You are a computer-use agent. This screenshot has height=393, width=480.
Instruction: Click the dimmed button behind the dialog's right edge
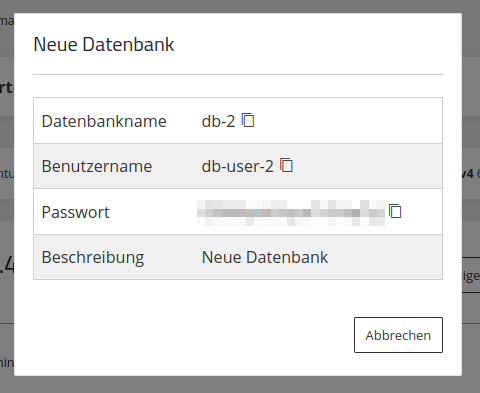point(471,275)
